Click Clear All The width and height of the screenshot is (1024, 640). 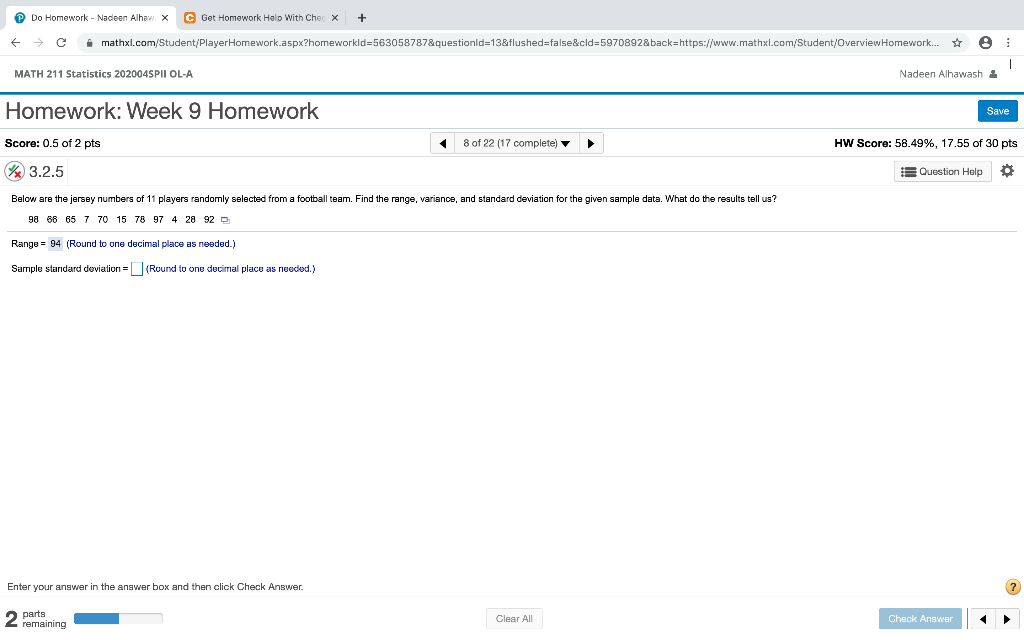(x=514, y=618)
